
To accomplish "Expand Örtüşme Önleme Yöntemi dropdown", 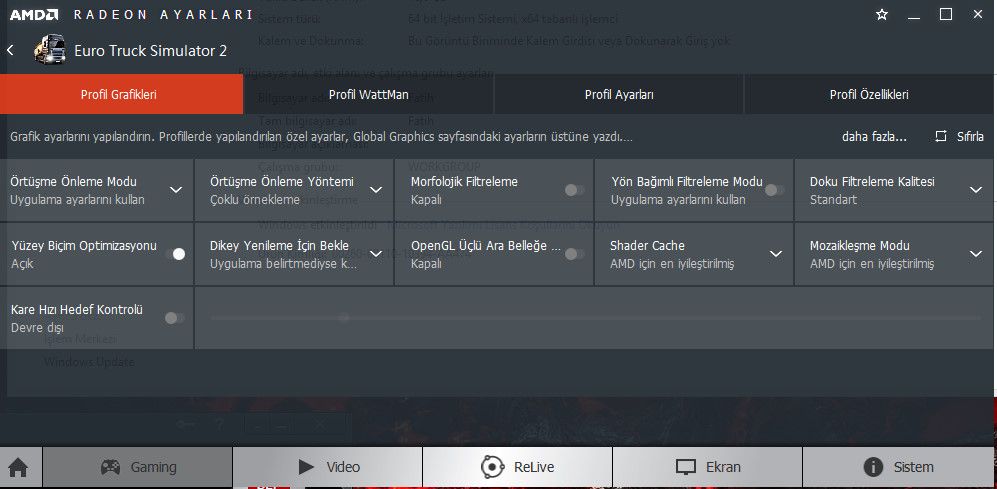I will (x=376, y=190).
